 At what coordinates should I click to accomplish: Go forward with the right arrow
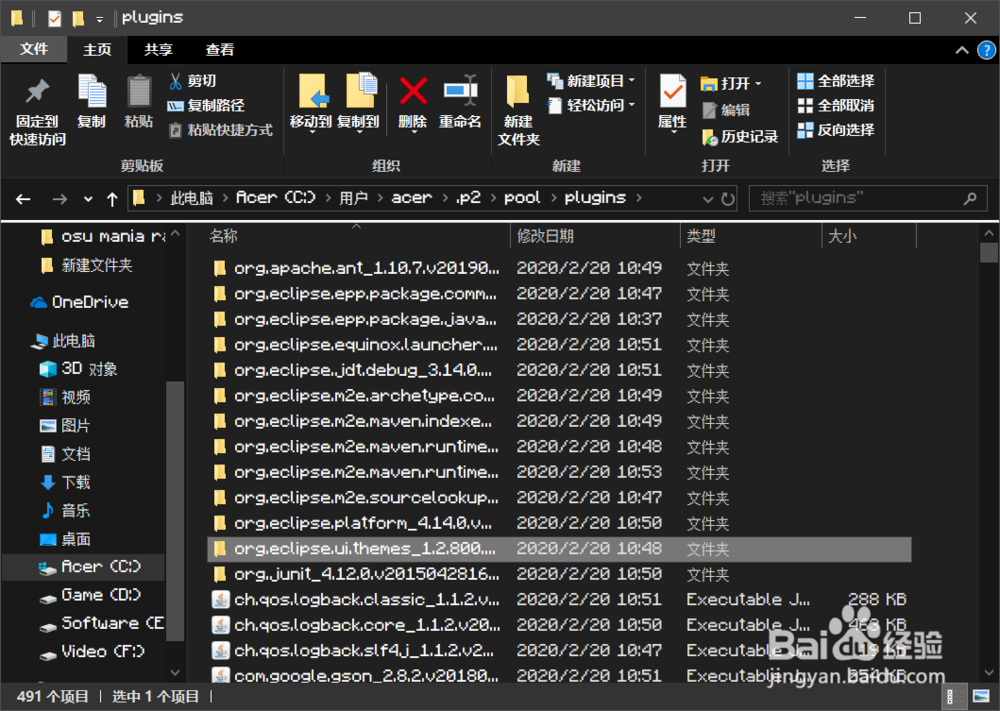[x=59, y=199]
